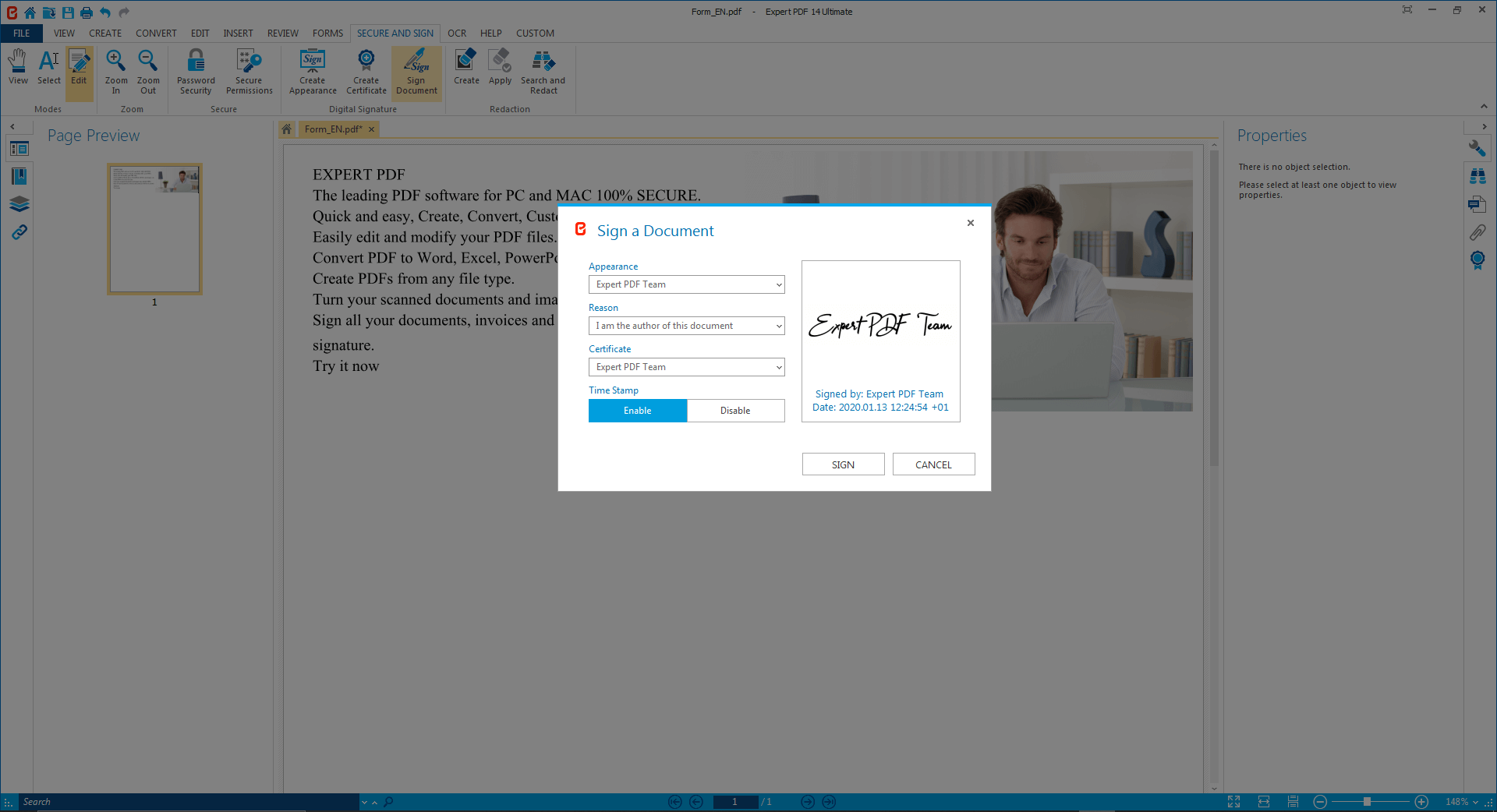This screenshot has width=1497, height=812.
Task: Open Secure Permissions tool
Action: (x=249, y=72)
